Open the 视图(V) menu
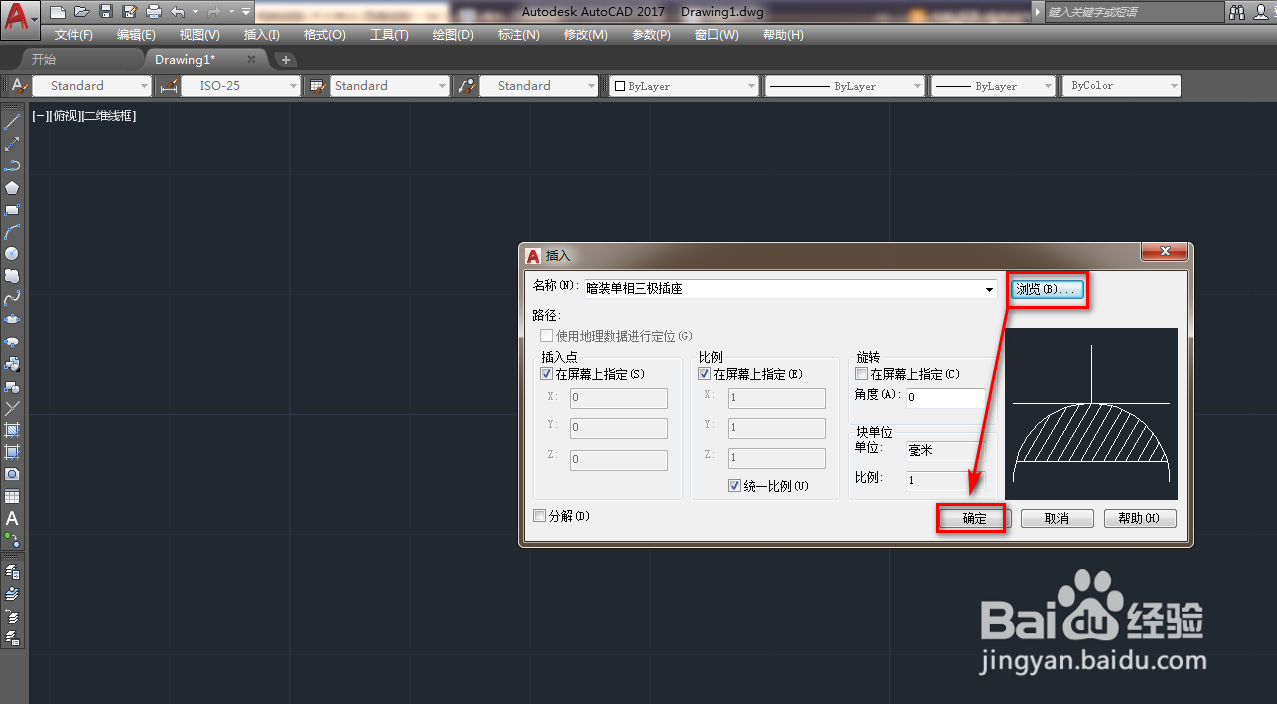 click(199, 34)
